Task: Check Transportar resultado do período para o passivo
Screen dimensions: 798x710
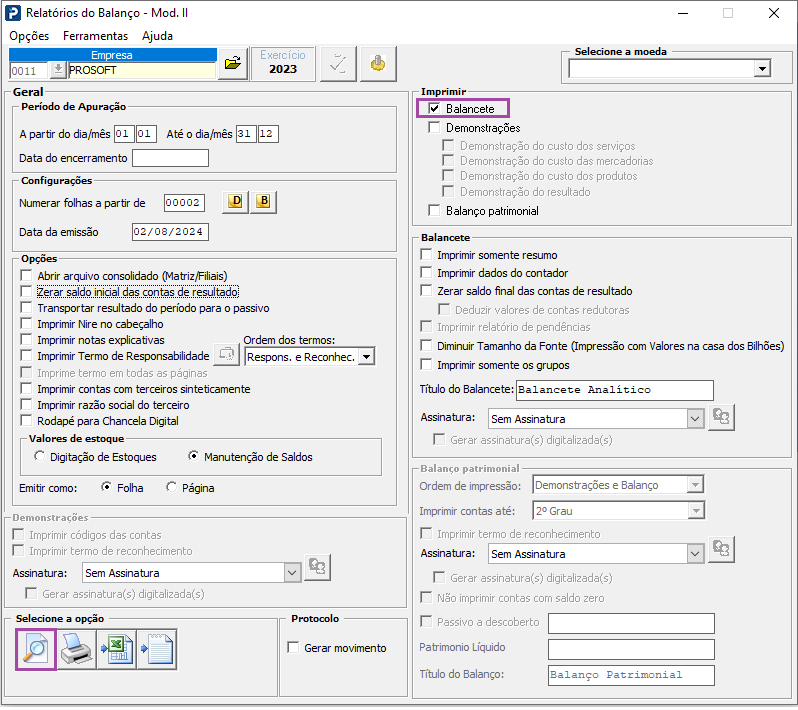Action: click(26, 307)
